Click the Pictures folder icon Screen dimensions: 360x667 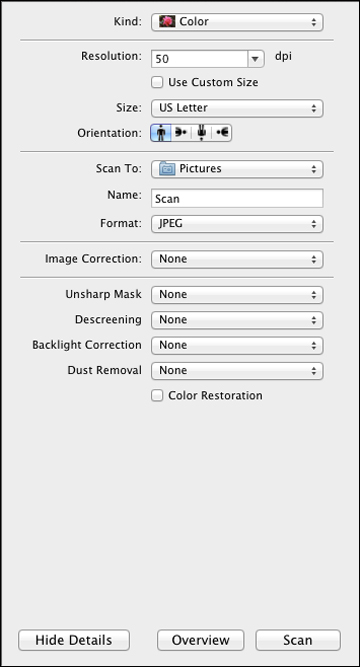pyautogui.click(x=167, y=169)
